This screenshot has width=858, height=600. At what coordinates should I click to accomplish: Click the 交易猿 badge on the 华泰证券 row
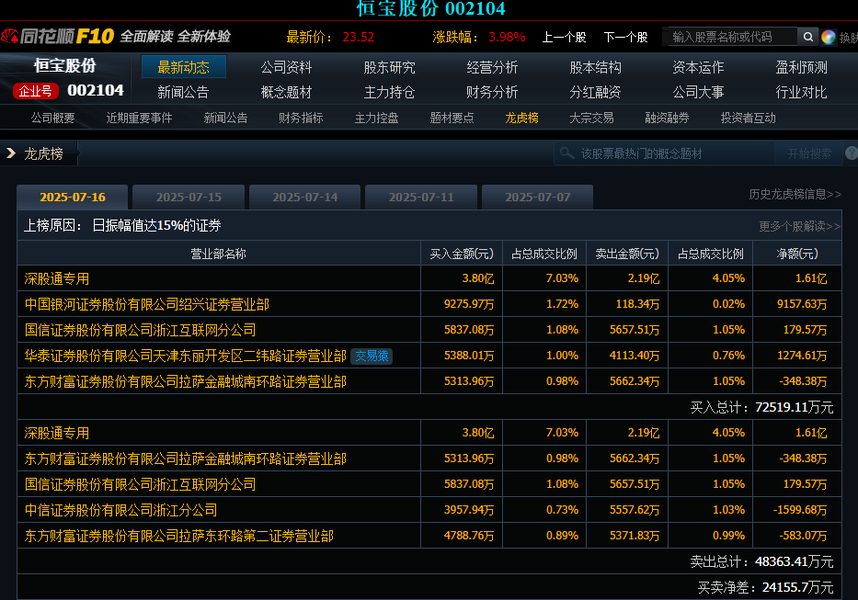pos(372,356)
